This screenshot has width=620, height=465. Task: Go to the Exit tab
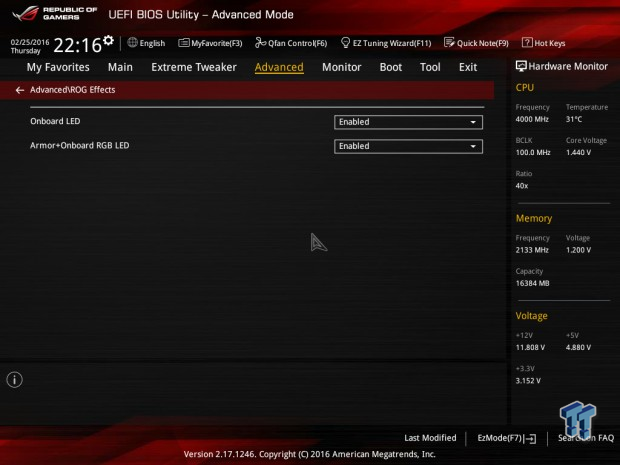point(468,67)
